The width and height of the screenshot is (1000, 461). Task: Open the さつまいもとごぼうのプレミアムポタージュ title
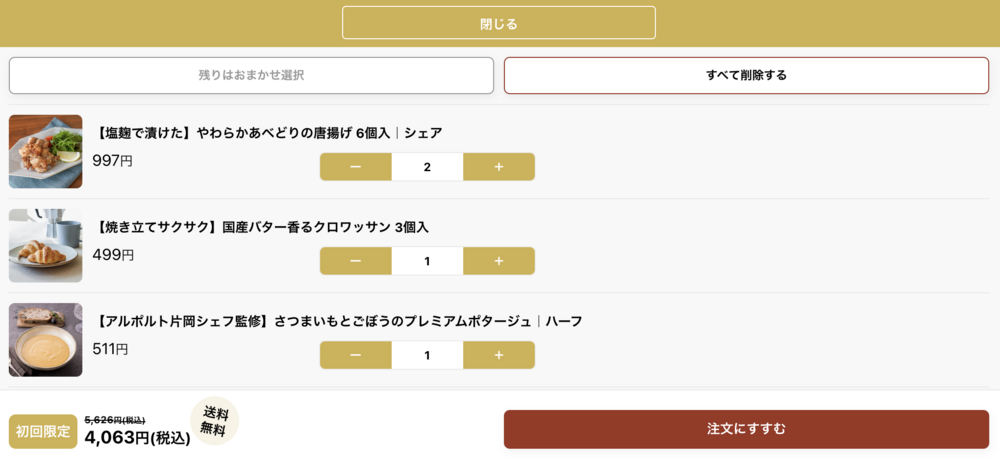click(x=338, y=321)
